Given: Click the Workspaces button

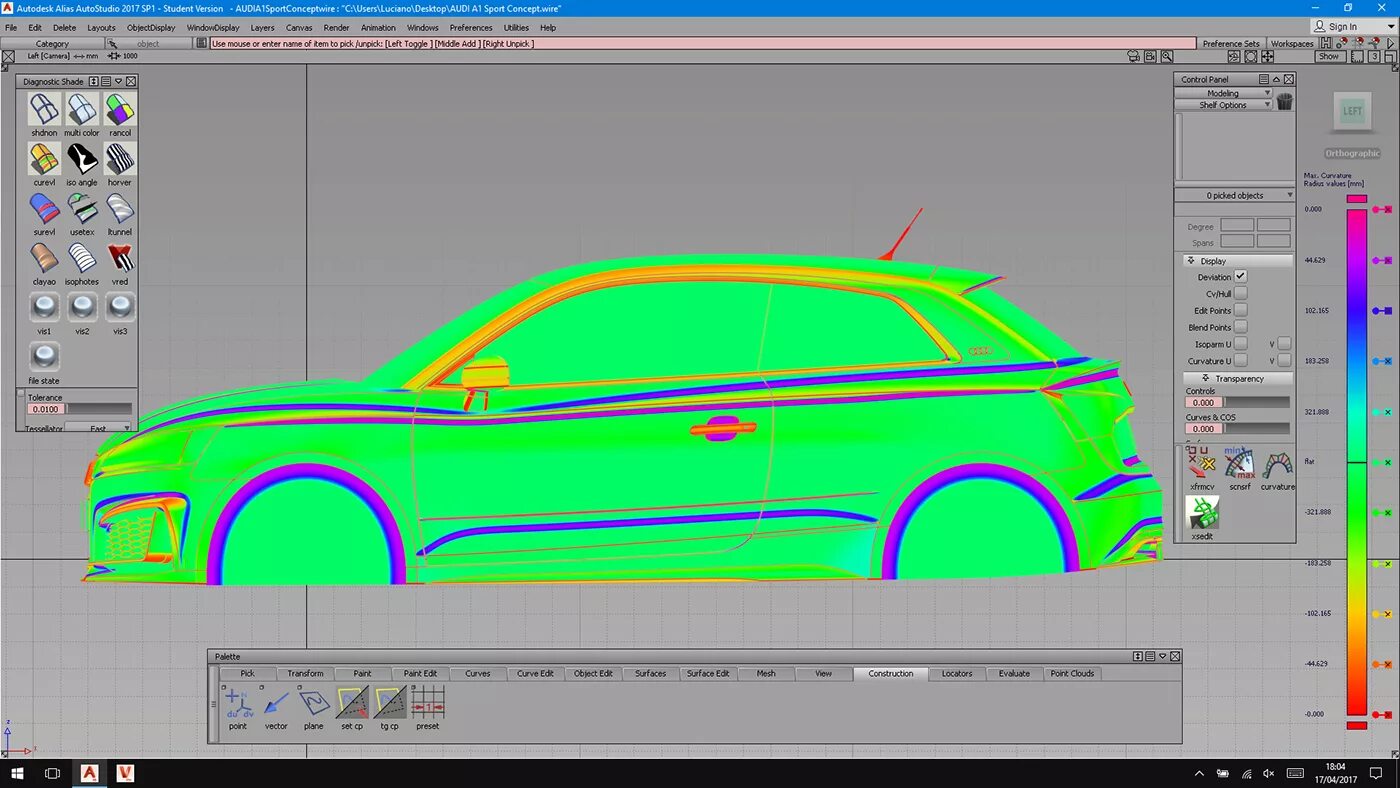Looking at the screenshot, I should [1292, 44].
